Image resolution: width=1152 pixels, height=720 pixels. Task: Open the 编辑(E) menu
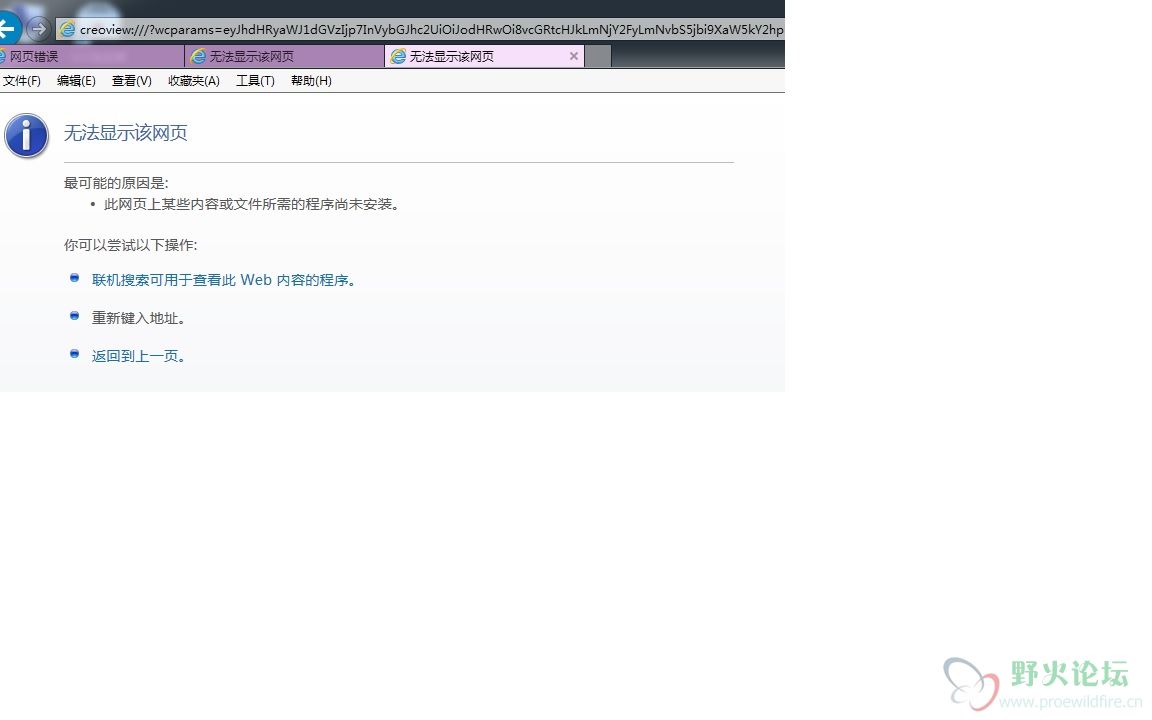point(76,81)
